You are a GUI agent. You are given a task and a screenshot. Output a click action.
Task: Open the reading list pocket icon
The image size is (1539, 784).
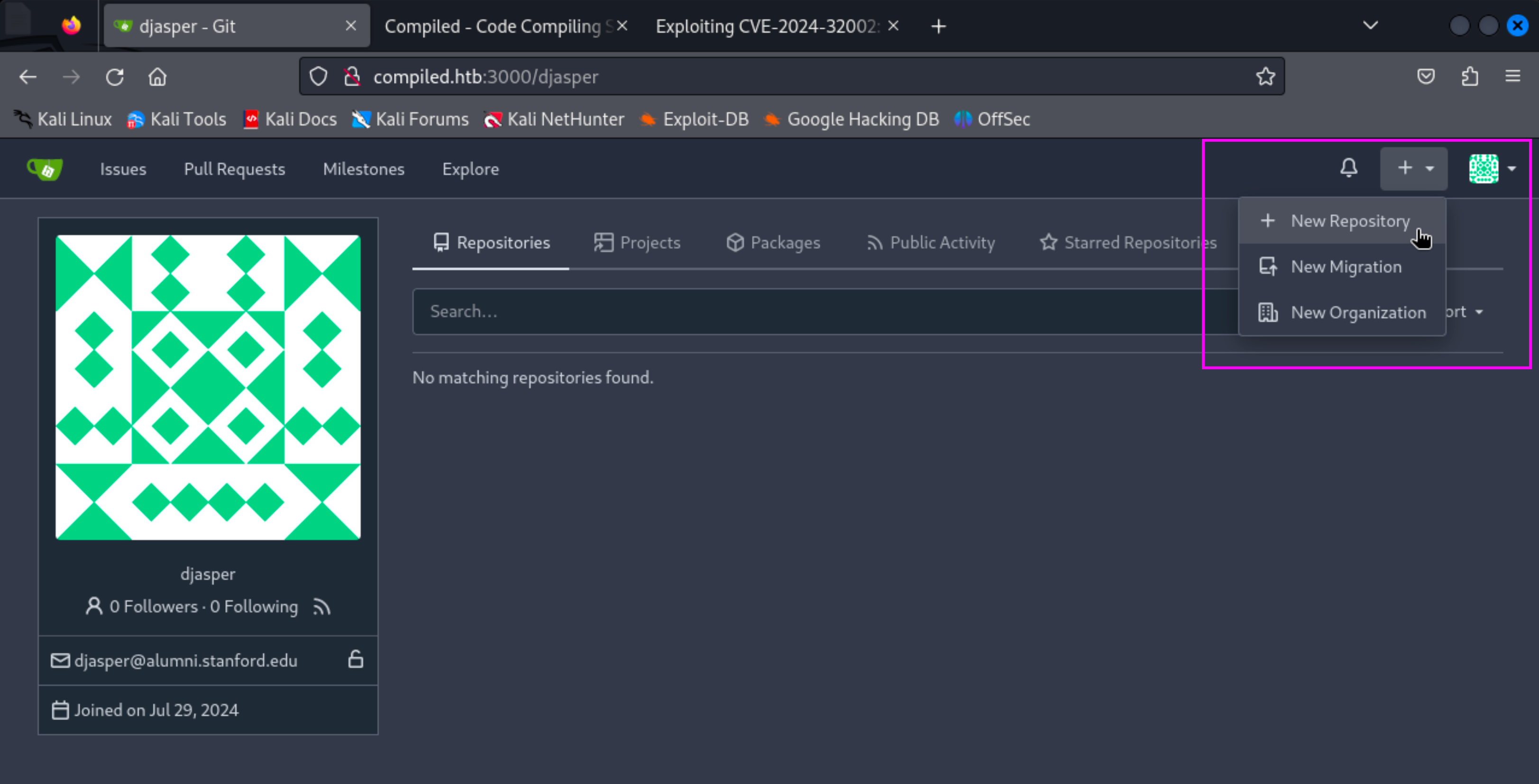point(1427,76)
